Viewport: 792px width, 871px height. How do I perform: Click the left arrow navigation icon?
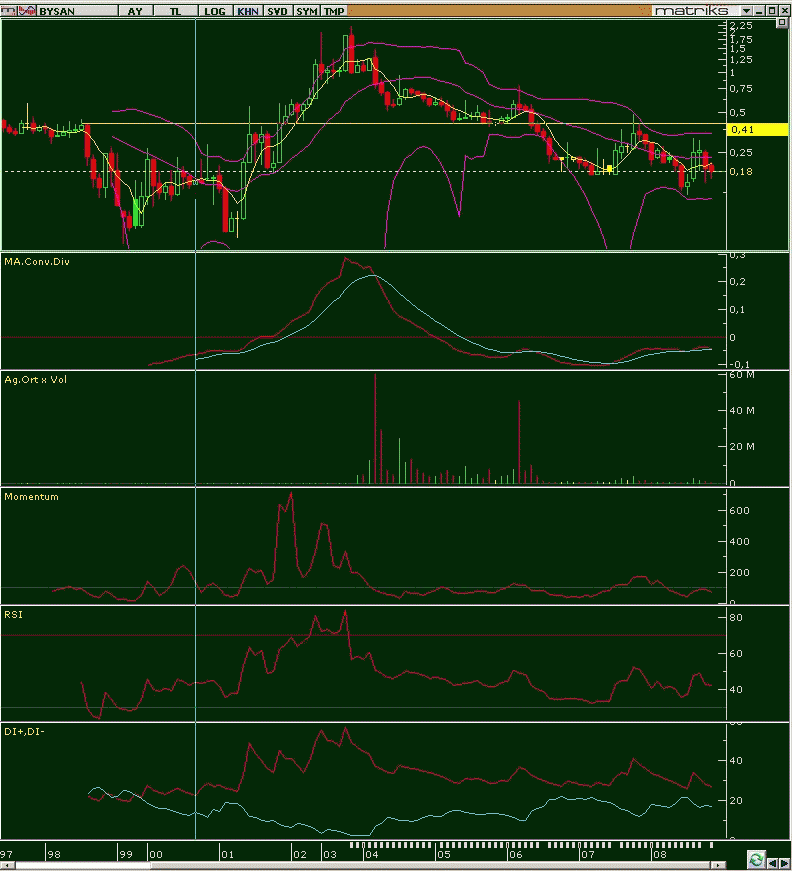[772, 863]
